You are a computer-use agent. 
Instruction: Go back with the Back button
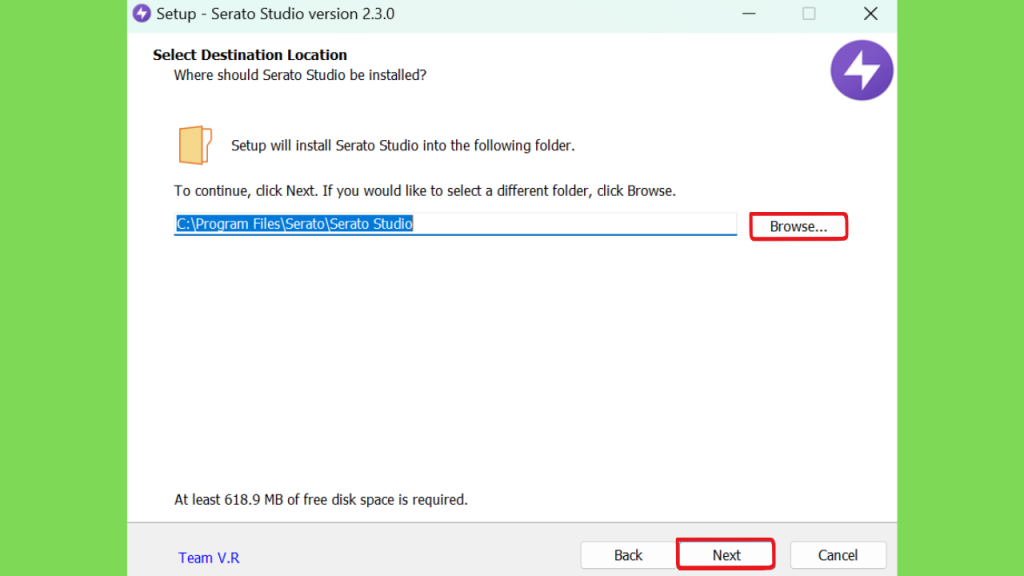click(628, 555)
